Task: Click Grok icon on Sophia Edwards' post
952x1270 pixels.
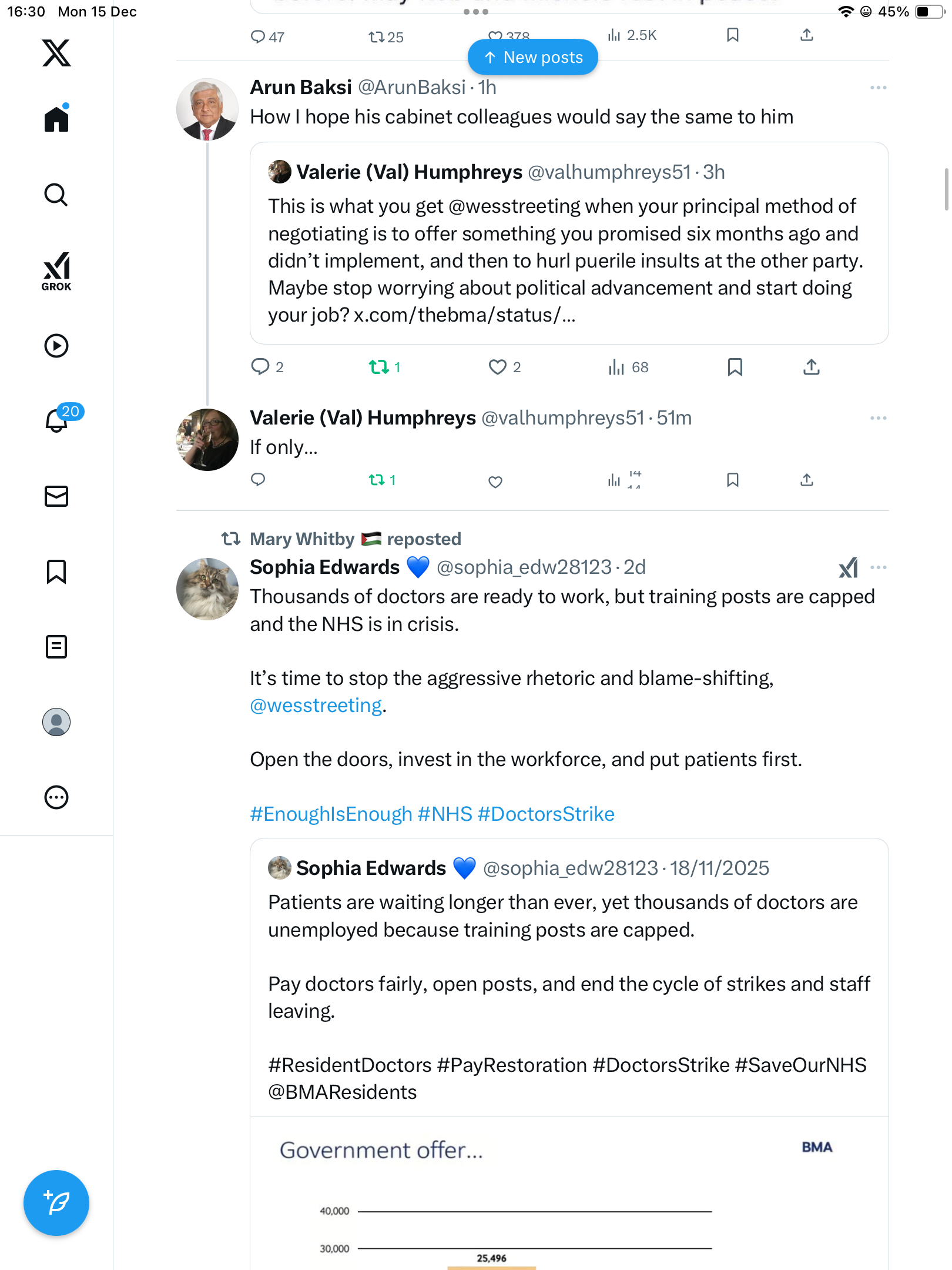Action: (848, 567)
